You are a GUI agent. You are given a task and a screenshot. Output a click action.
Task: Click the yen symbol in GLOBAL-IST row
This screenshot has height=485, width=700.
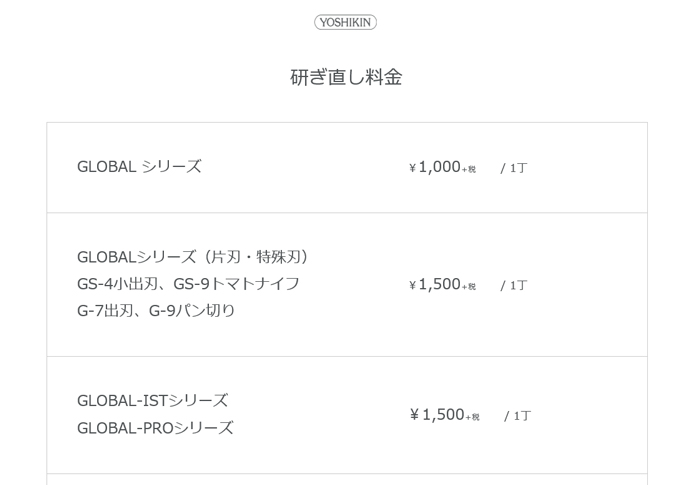[414, 415]
